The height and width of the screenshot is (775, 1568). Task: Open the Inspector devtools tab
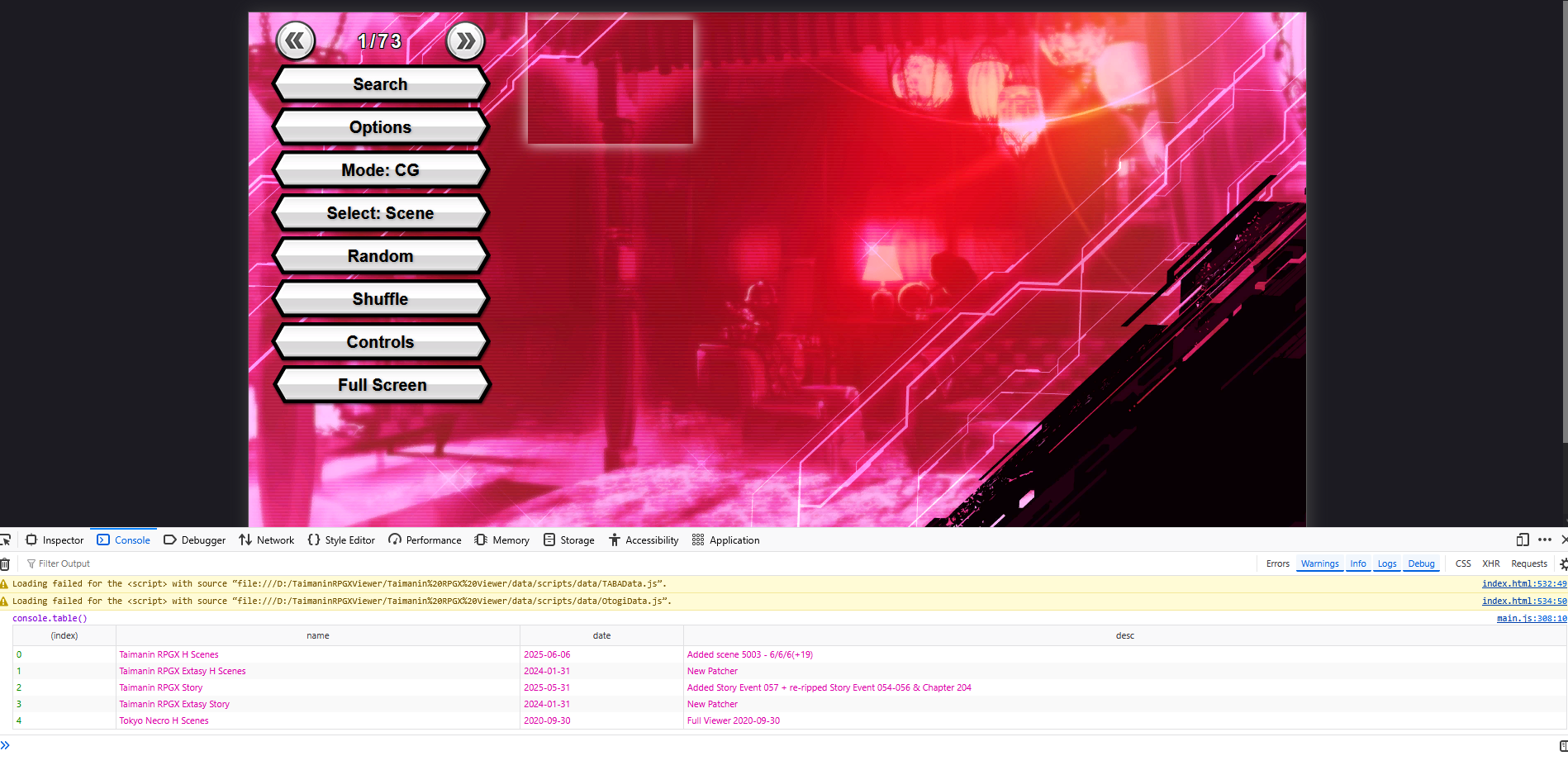point(55,540)
